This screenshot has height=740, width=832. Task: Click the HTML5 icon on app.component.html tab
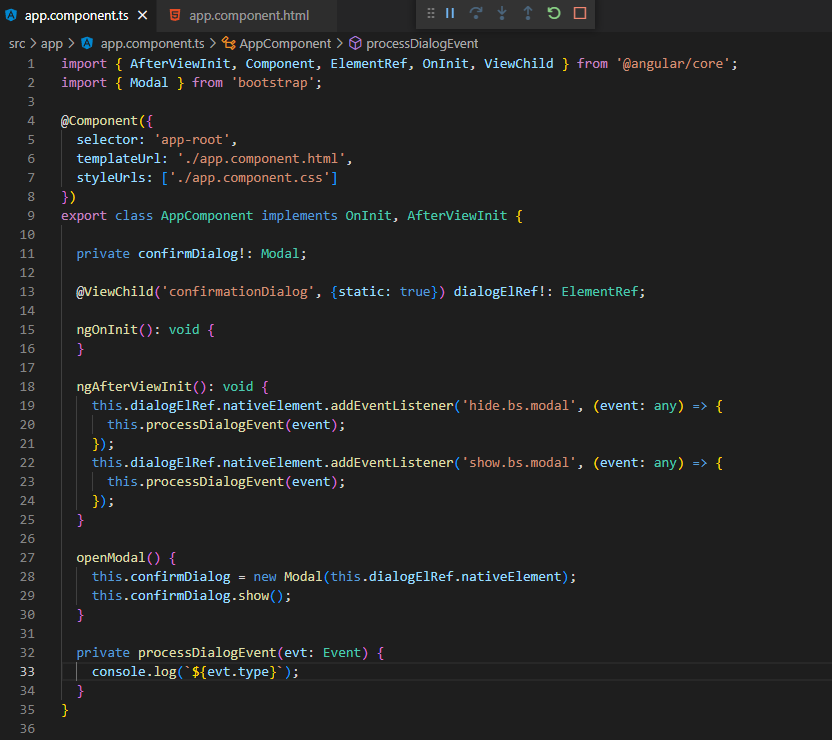click(176, 15)
